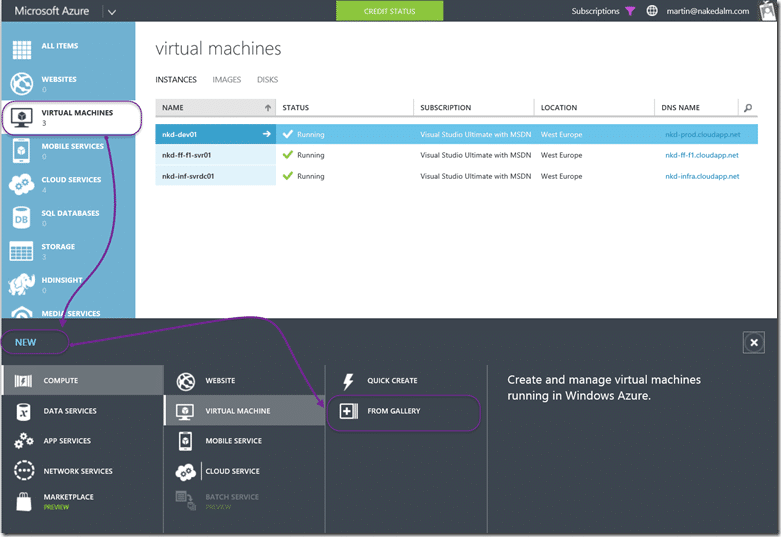Click the Data Services database icon

click(x=23, y=411)
